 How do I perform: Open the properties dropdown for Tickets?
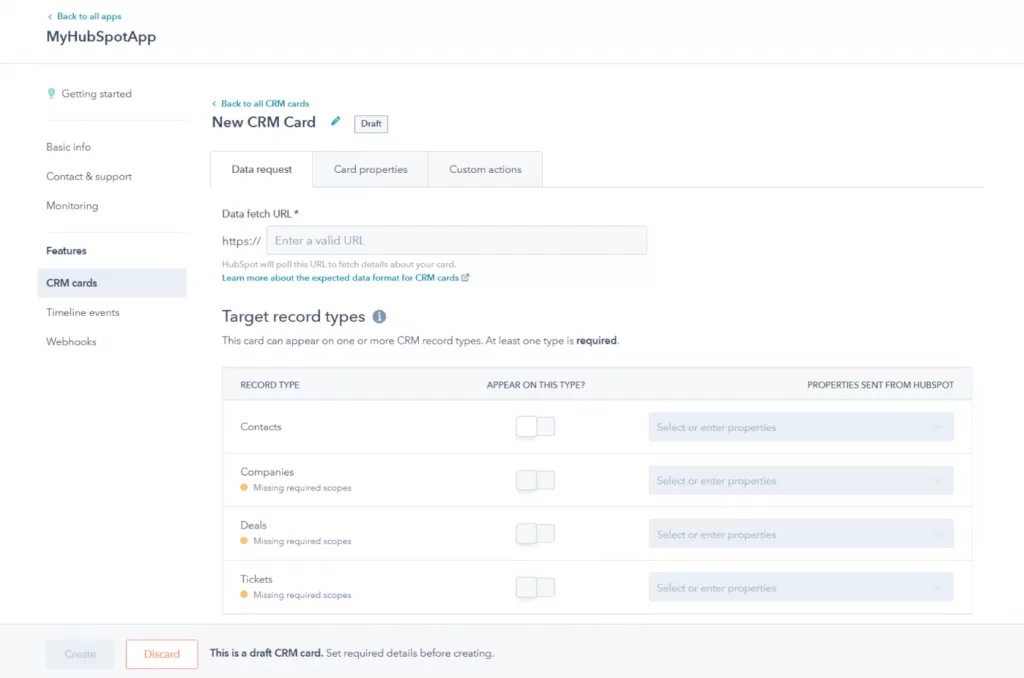(800, 587)
